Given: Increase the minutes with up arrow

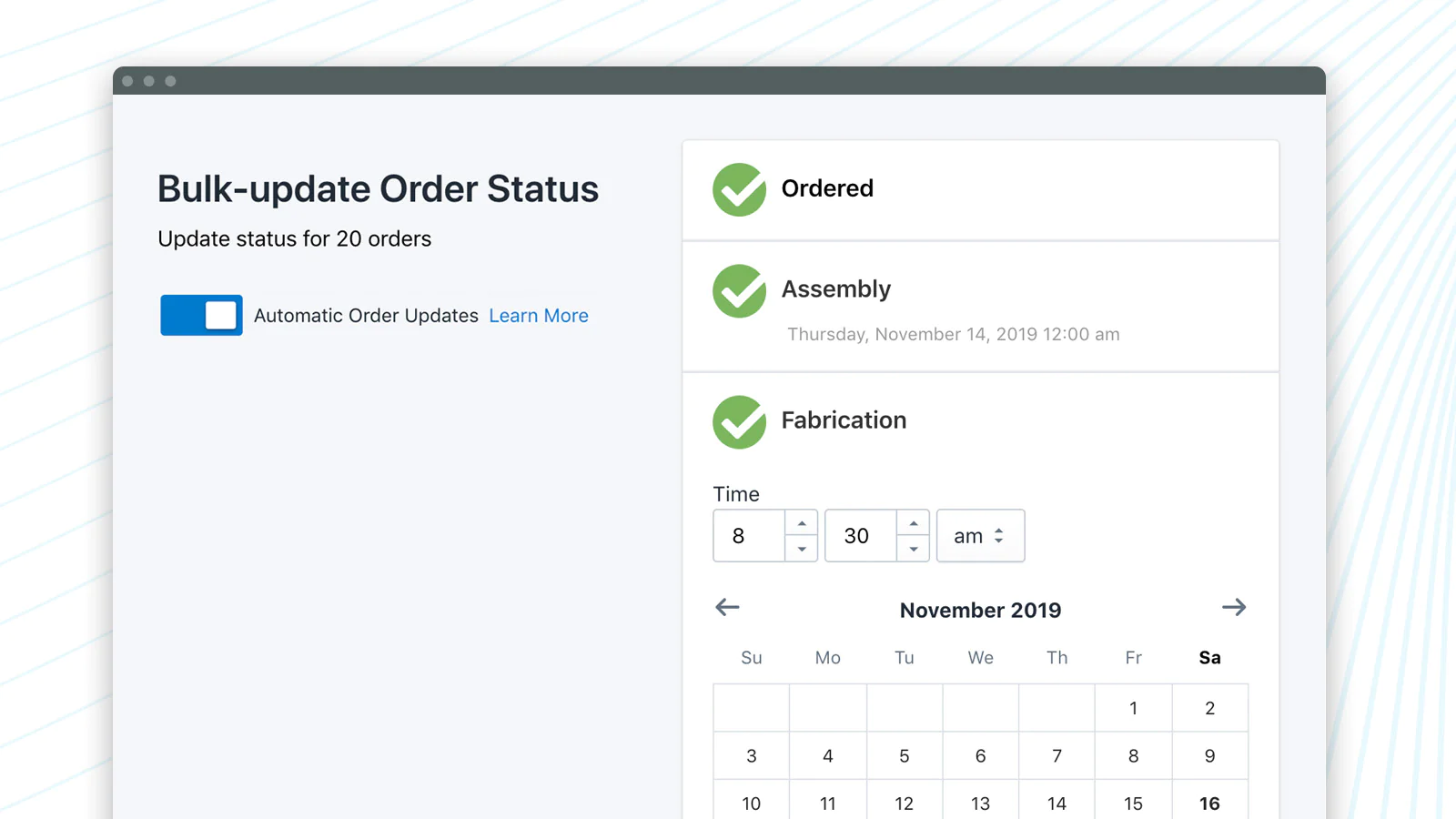Looking at the screenshot, I should pyautogui.click(x=914, y=523).
